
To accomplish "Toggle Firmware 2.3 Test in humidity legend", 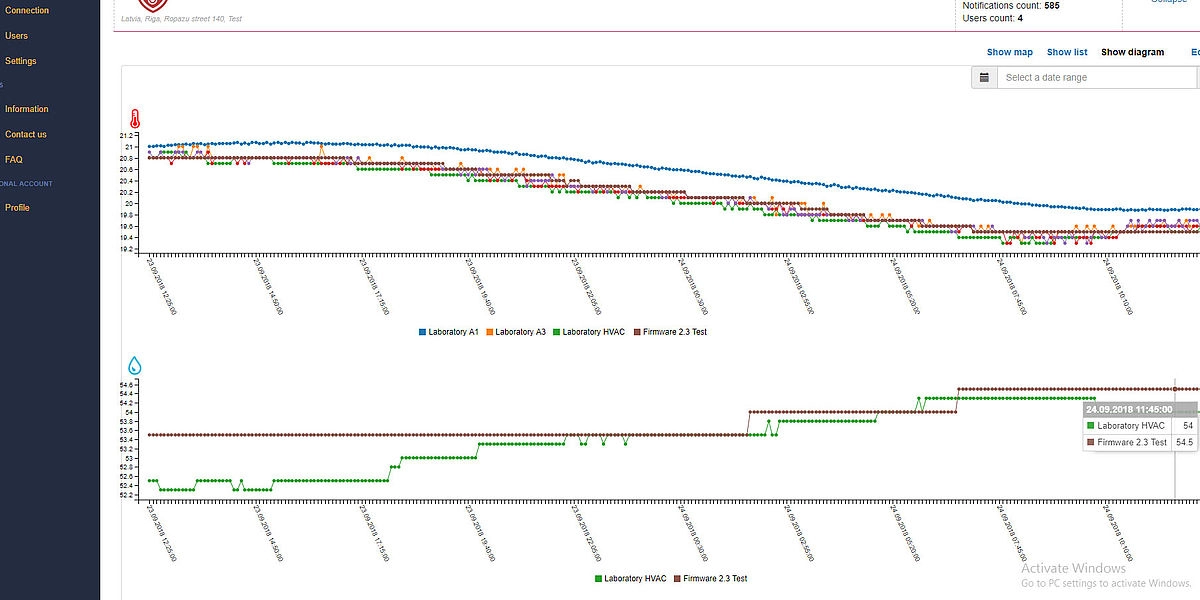I will coord(710,579).
